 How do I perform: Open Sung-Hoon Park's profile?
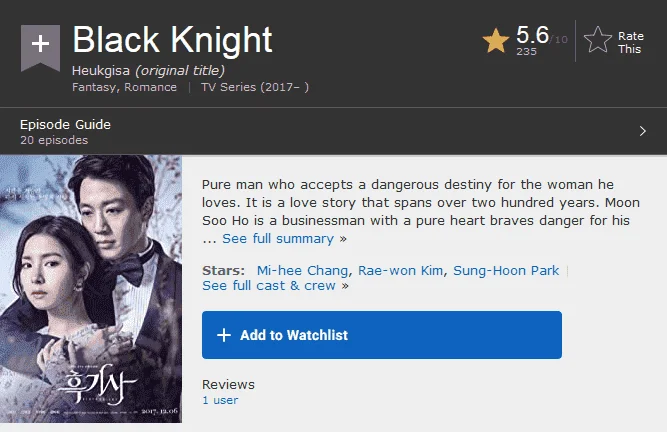pyautogui.click(x=506, y=270)
